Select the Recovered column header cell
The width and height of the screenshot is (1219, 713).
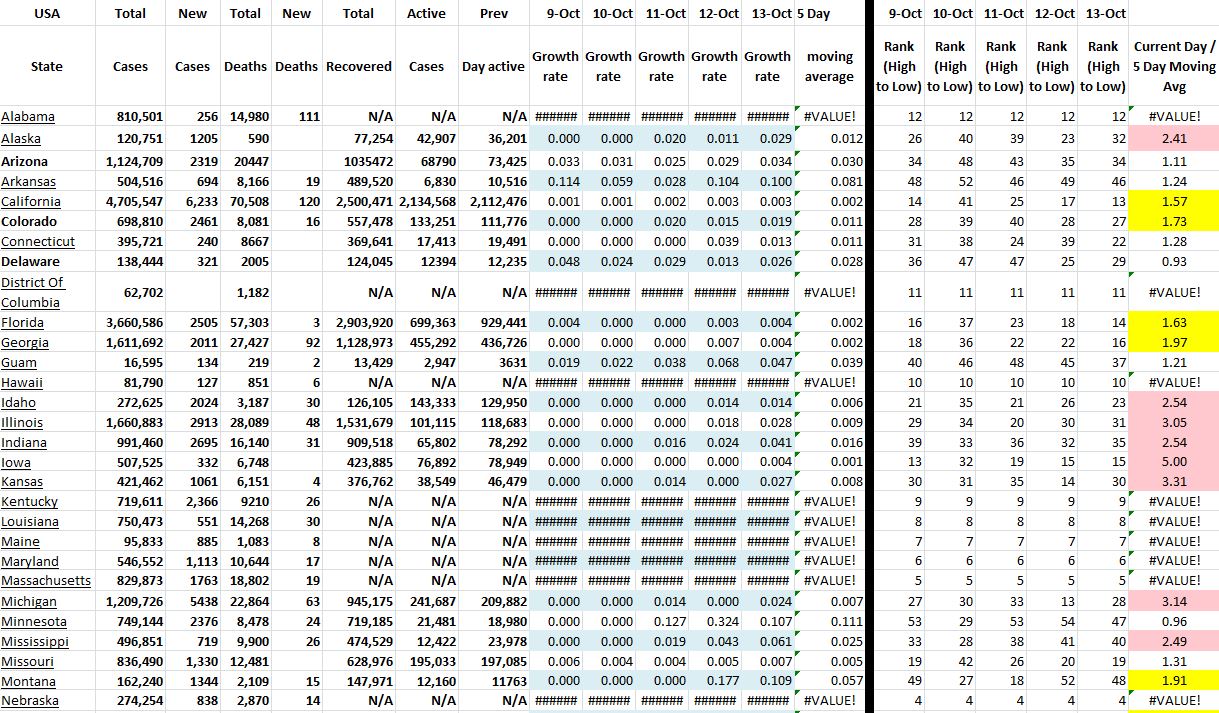click(358, 66)
